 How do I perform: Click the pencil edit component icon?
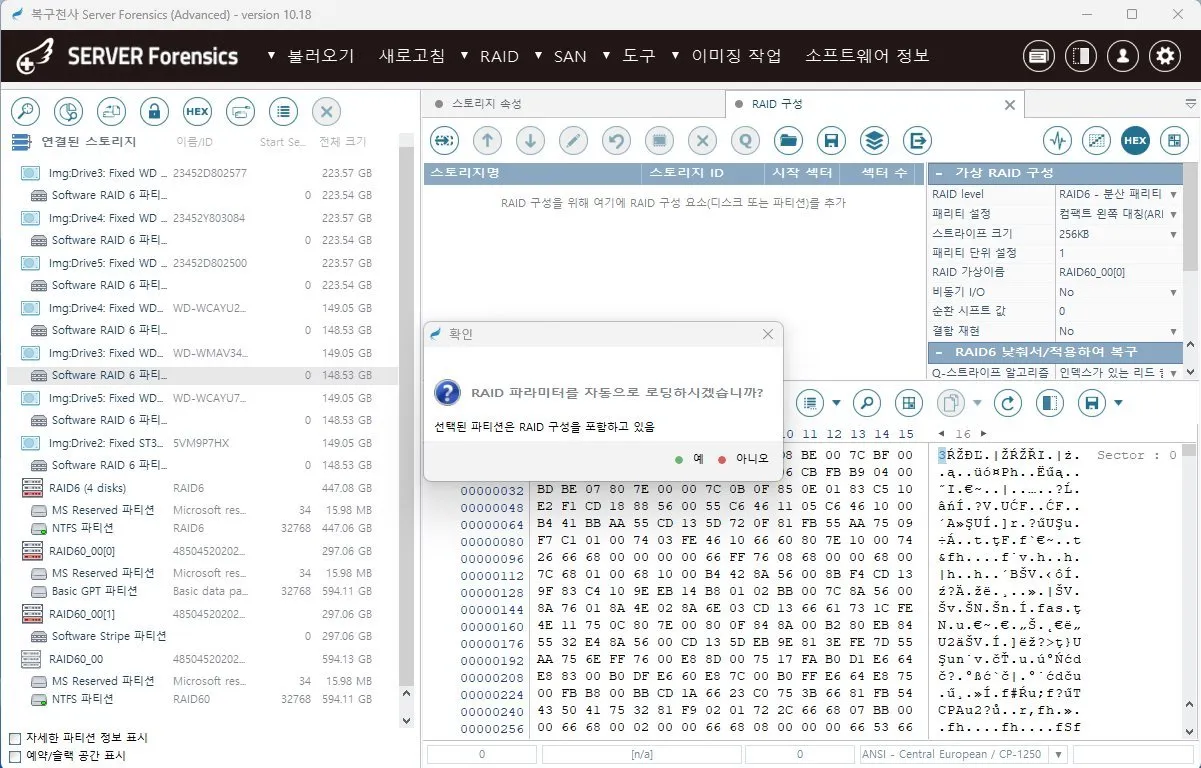[573, 140]
